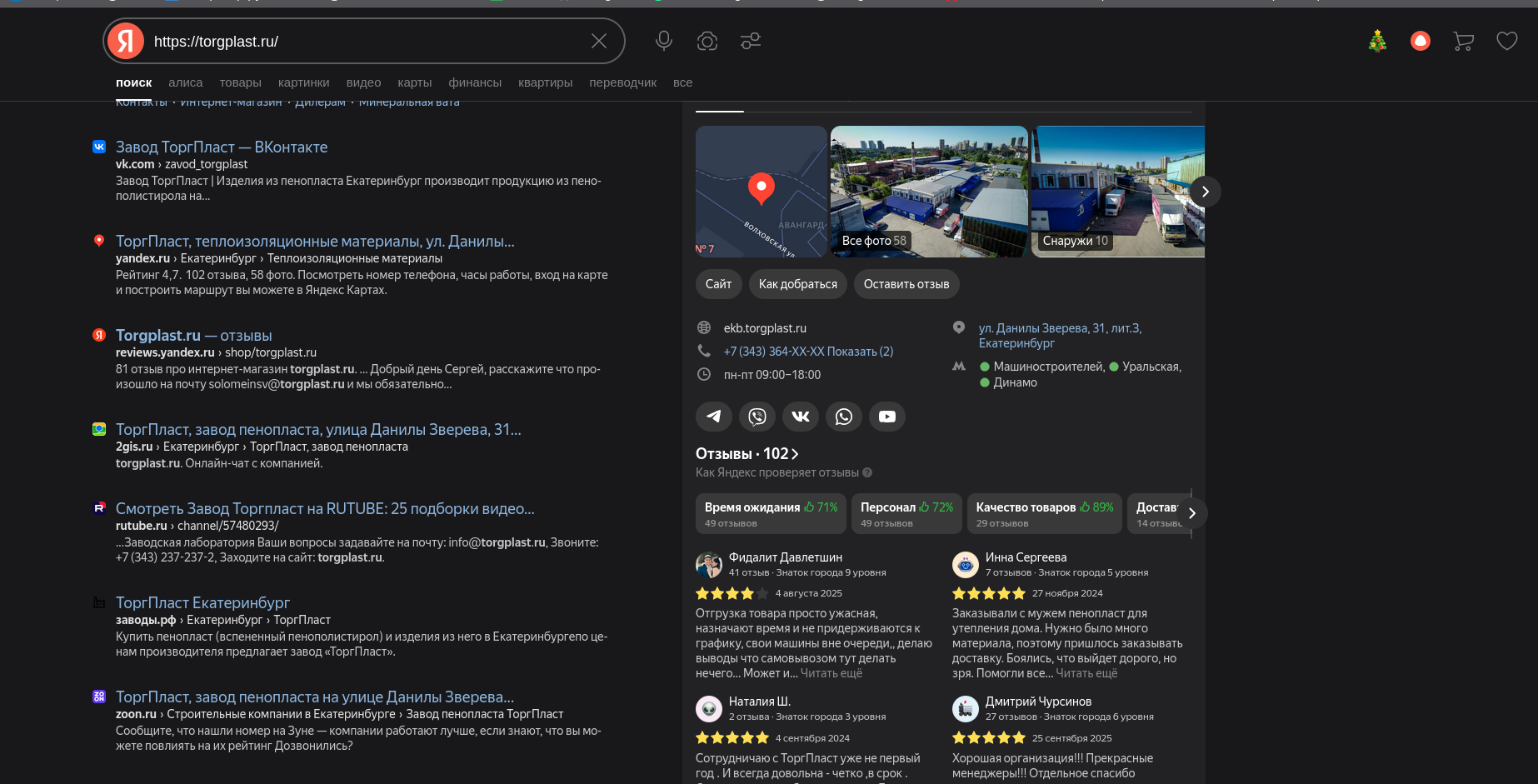
Task: Filter reviews by Качество товаров 89%
Action: tap(1045, 514)
